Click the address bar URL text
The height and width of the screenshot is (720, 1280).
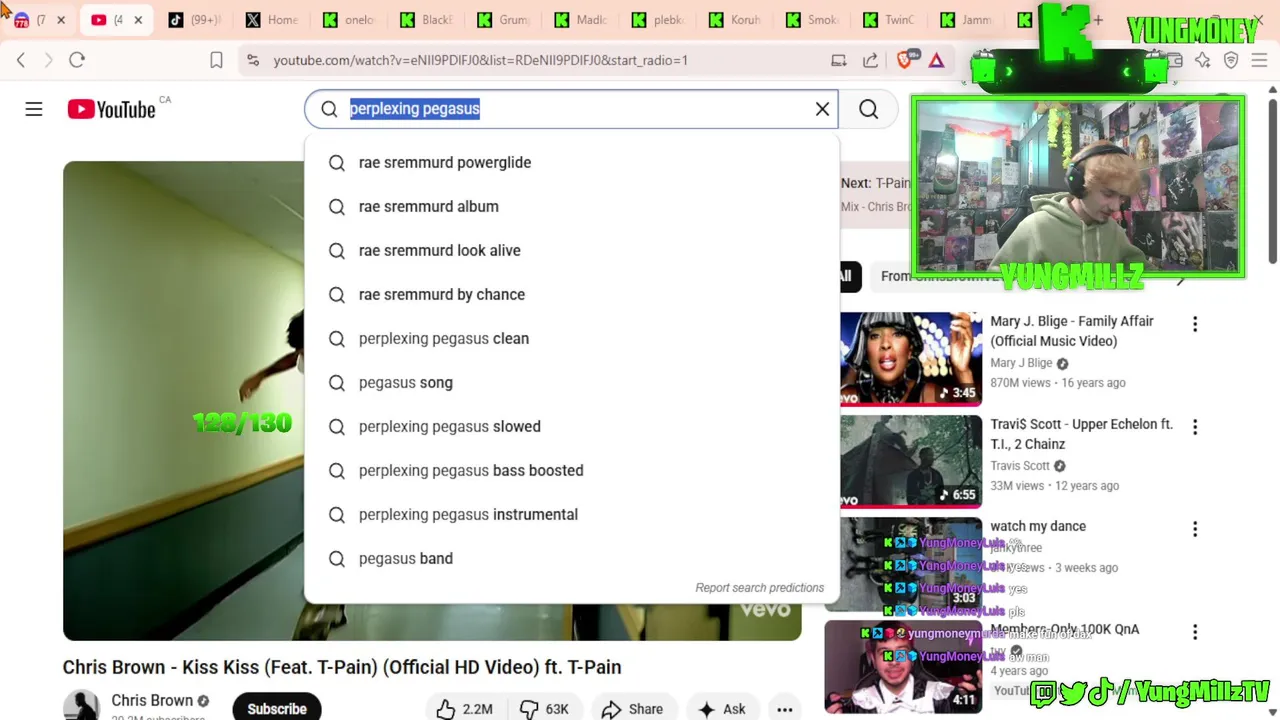tap(481, 60)
